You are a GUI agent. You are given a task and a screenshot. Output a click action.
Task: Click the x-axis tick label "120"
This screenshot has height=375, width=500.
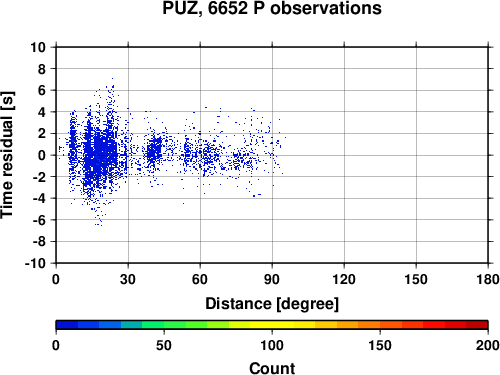tap(344, 279)
